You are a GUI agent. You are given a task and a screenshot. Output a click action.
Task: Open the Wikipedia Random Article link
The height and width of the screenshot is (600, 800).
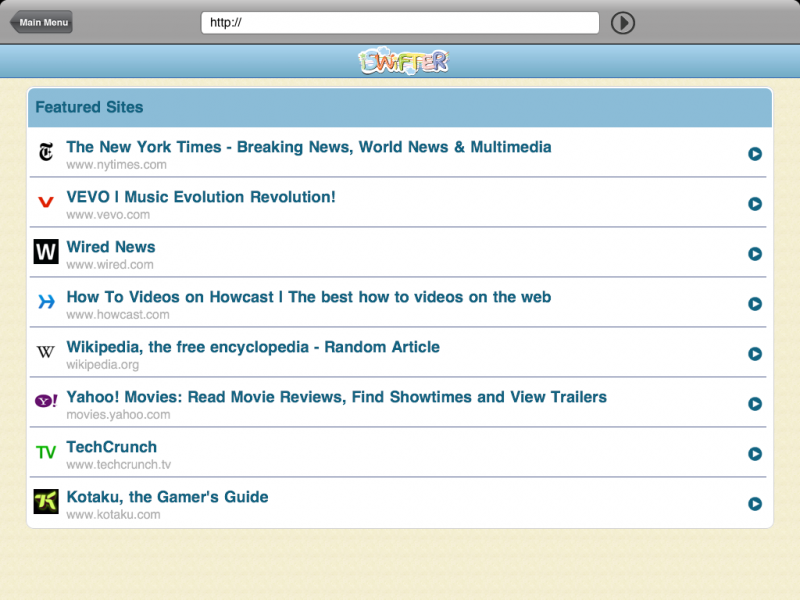pyautogui.click(x=253, y=347)
